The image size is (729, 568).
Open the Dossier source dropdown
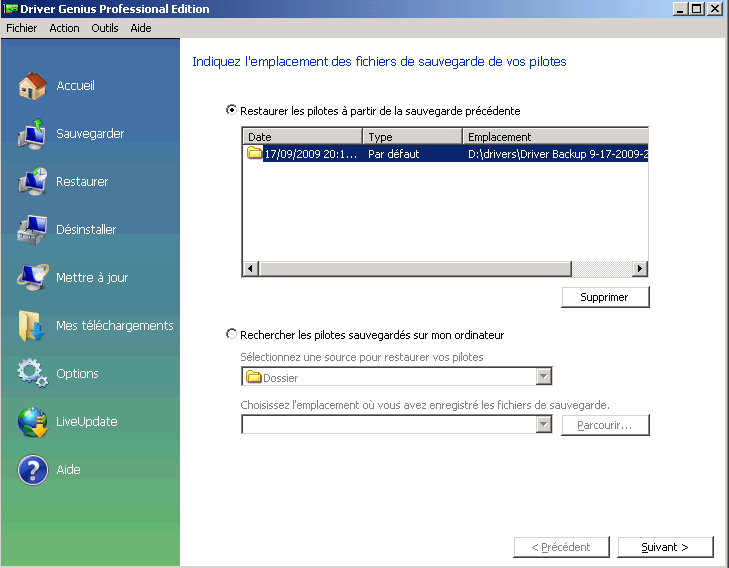(543, 376)
